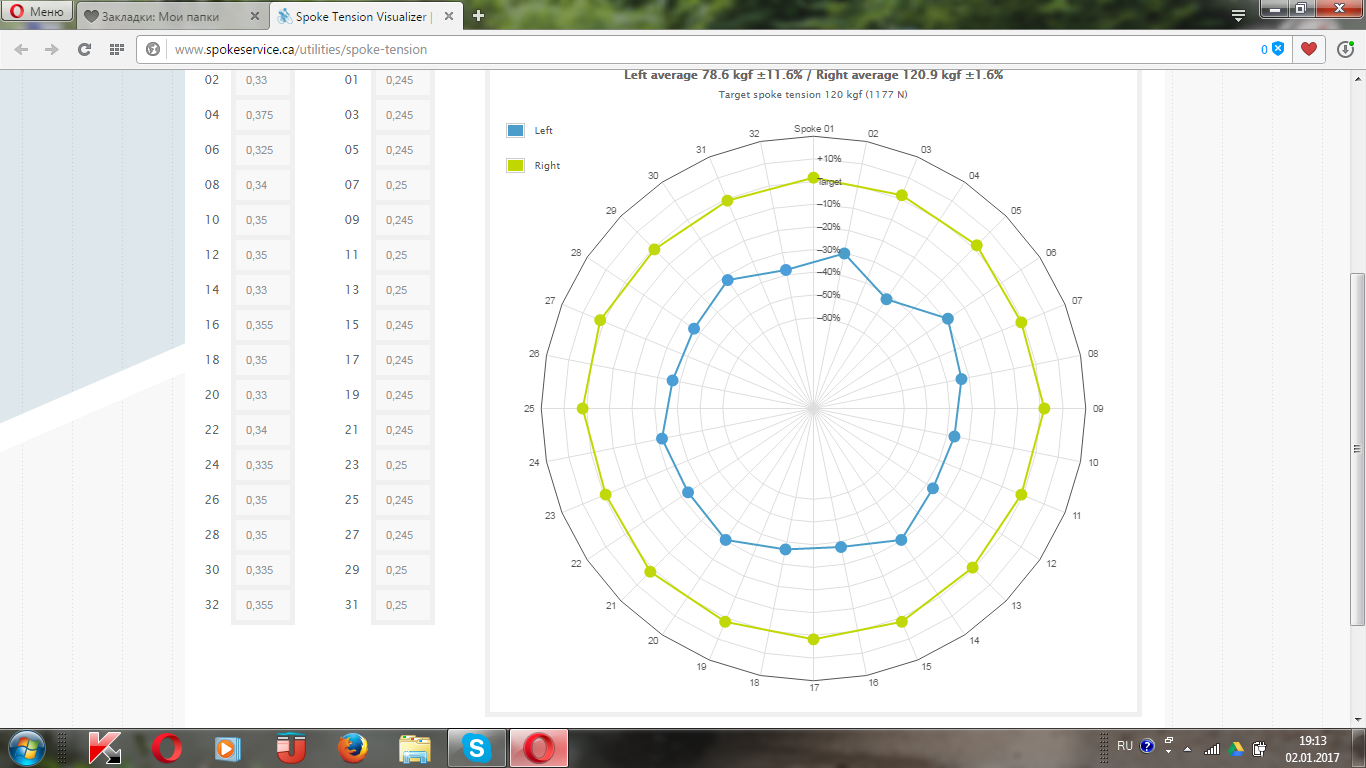
Task: Open a new tab with the plus button
Action: click(478, 16)
